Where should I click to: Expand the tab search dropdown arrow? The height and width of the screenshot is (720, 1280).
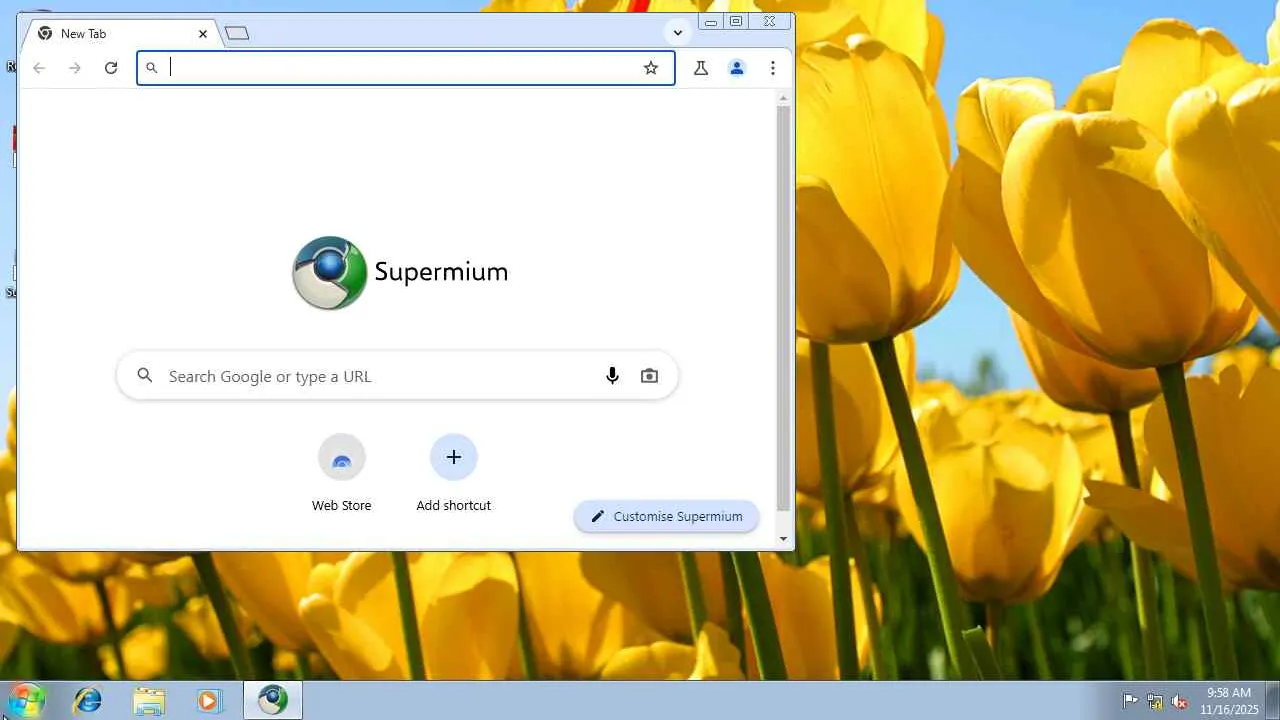coord(678,33)
